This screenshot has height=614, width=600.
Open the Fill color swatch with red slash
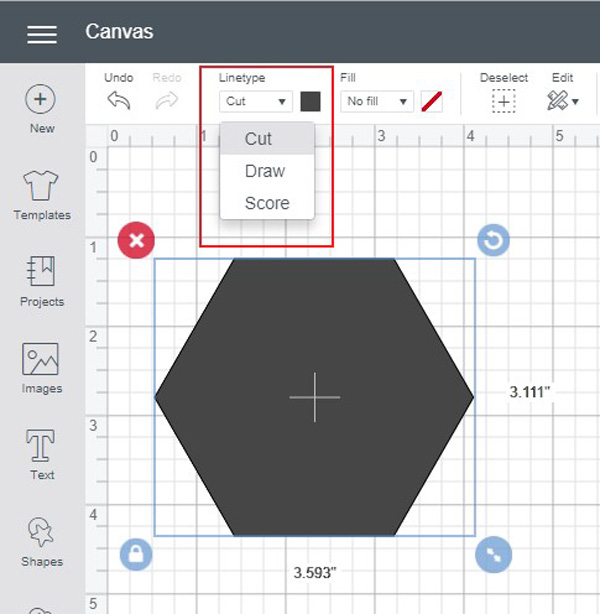pos(432,101)
